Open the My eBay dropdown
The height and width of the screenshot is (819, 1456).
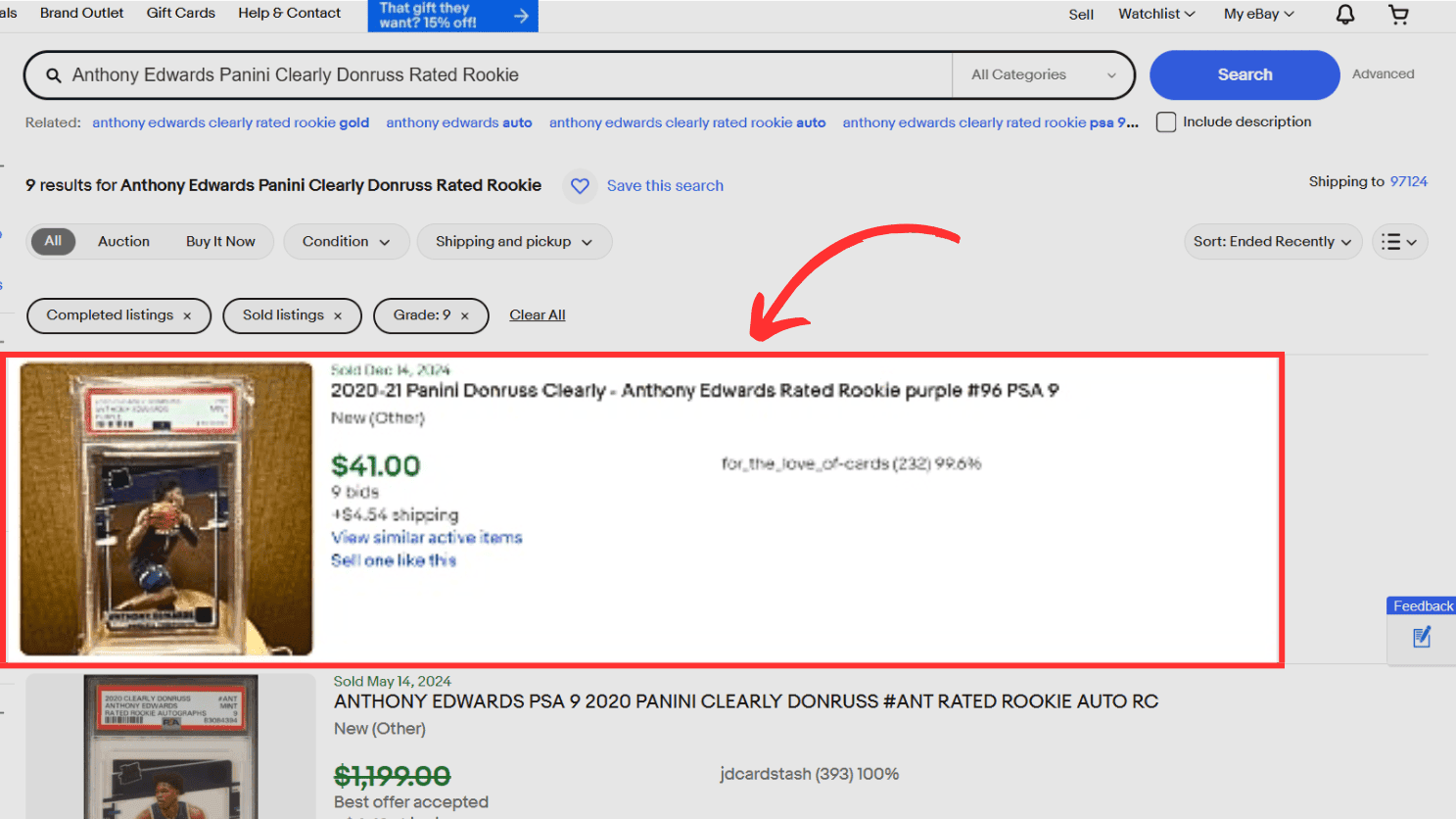coord(1259,14)
